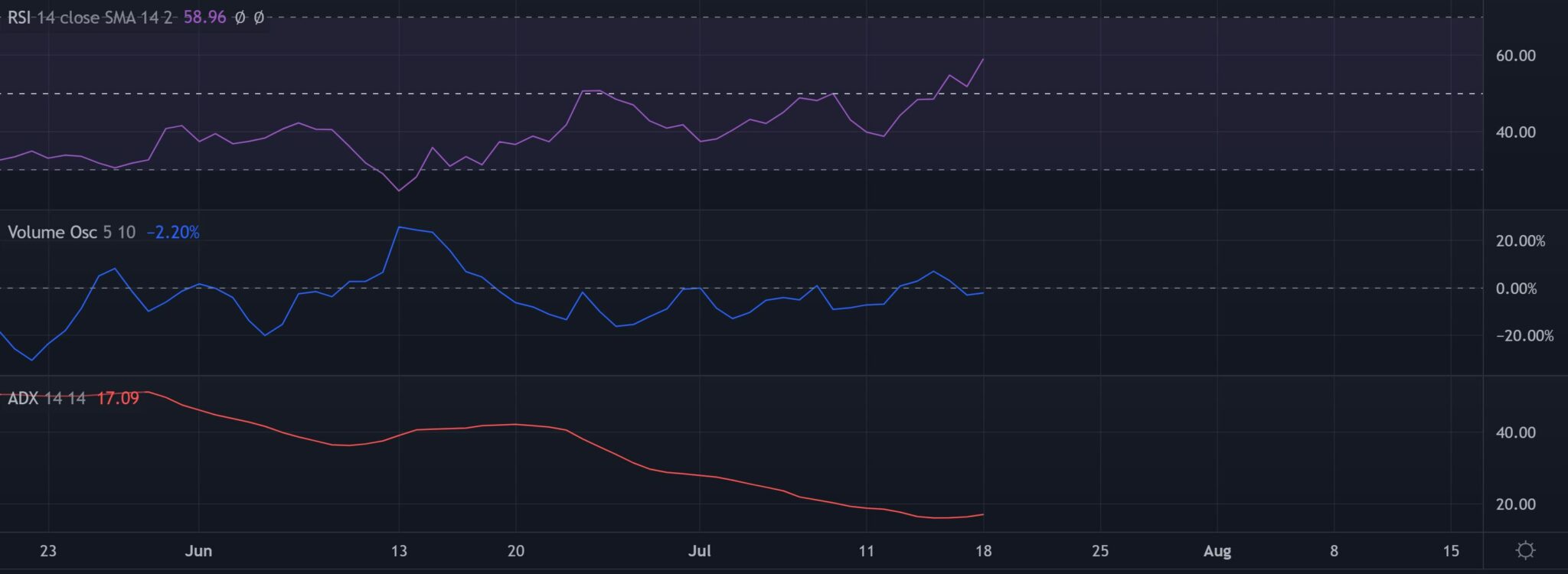Click the first ∅ symbol after the RSI value

[x=240, y=18]
